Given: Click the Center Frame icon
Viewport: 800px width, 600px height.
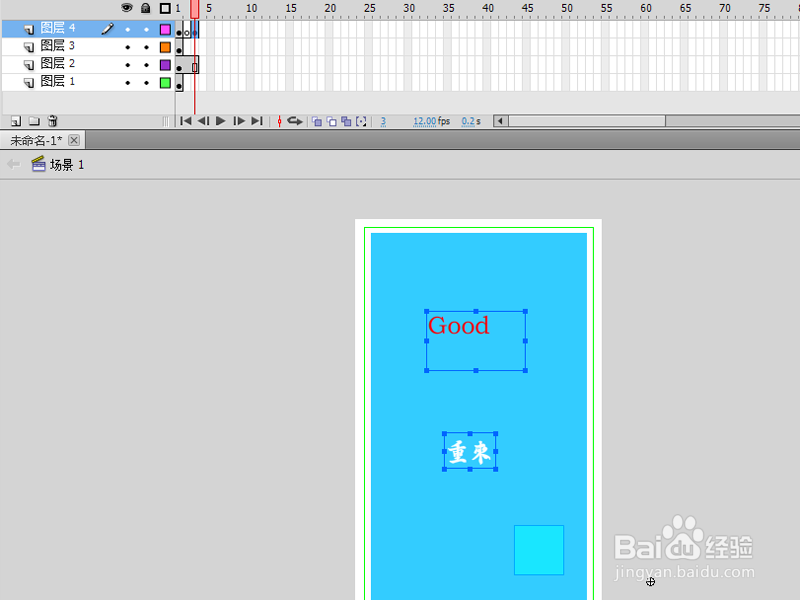Looking at the screenshot, I should 279,121.
